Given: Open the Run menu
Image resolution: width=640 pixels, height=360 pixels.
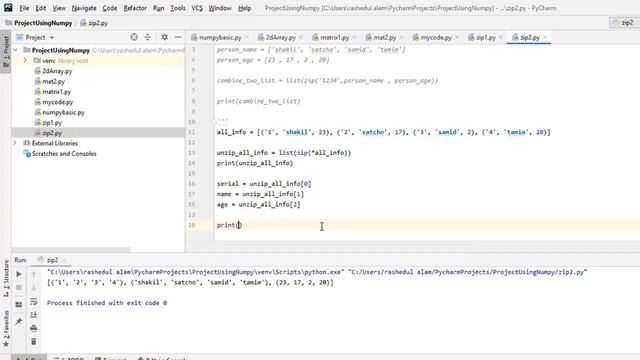Looking at the screenshot, I should [x=158, y=8].
